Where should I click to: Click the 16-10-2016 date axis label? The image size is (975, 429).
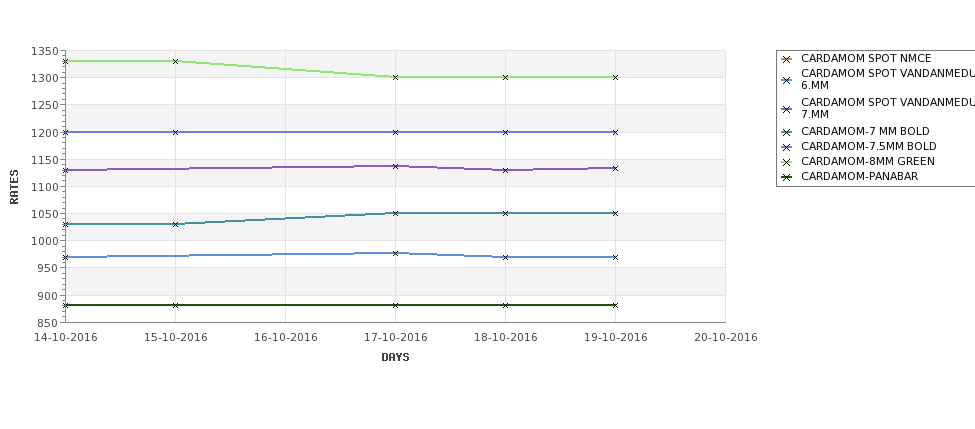point(285,338)
